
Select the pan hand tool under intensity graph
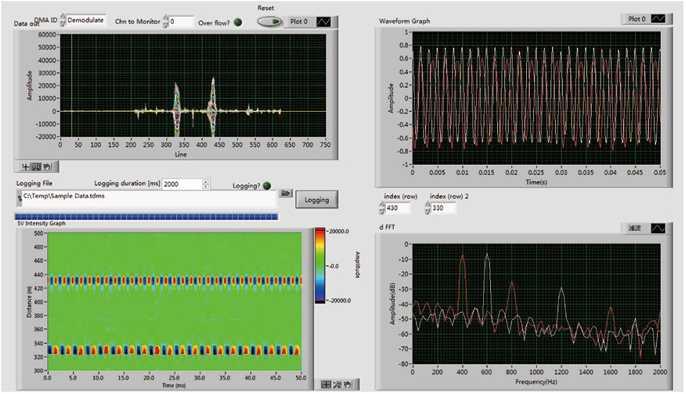point(348,385)
